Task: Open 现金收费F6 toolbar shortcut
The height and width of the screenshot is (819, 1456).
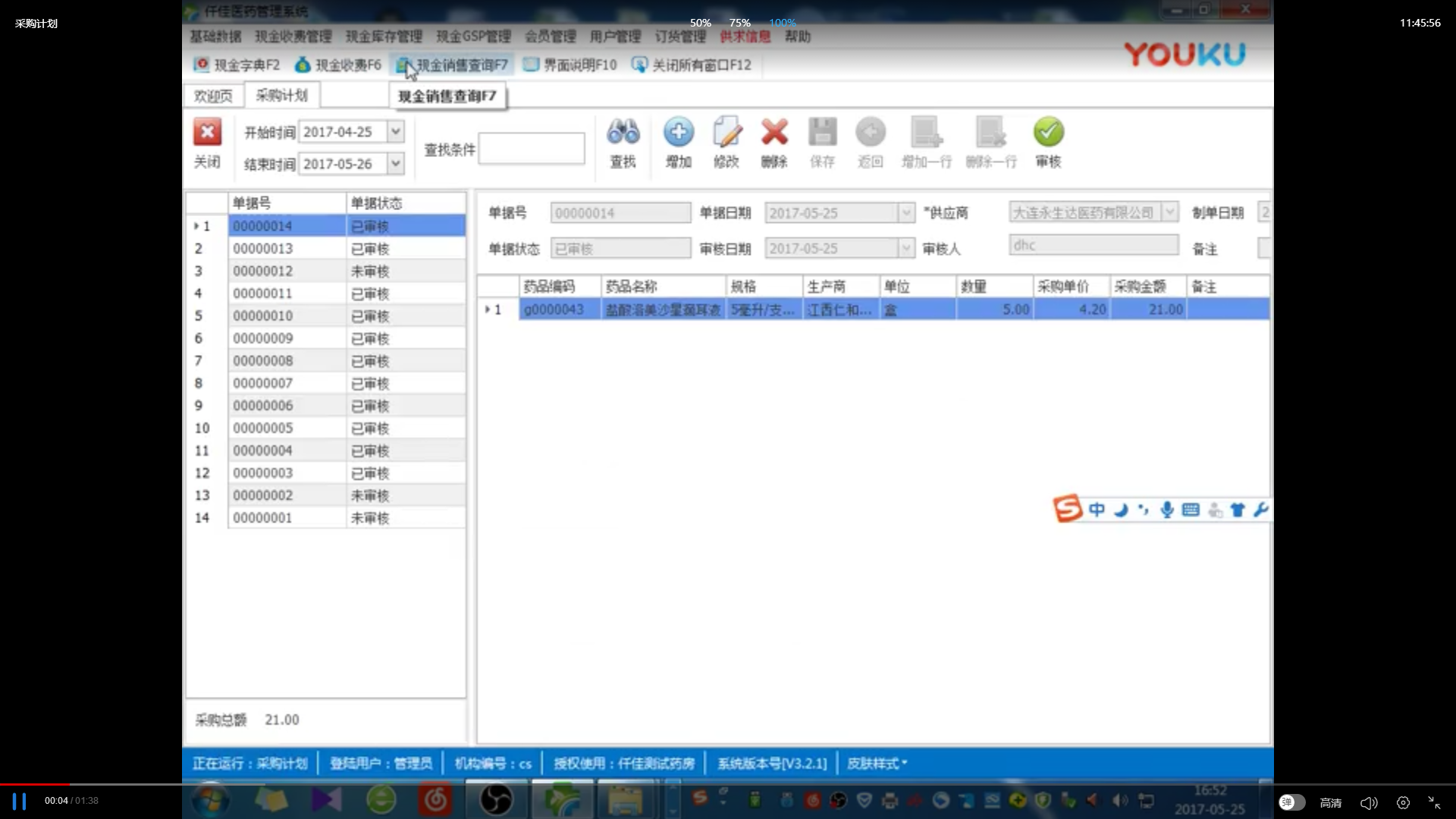Action: tap(338, 65)
